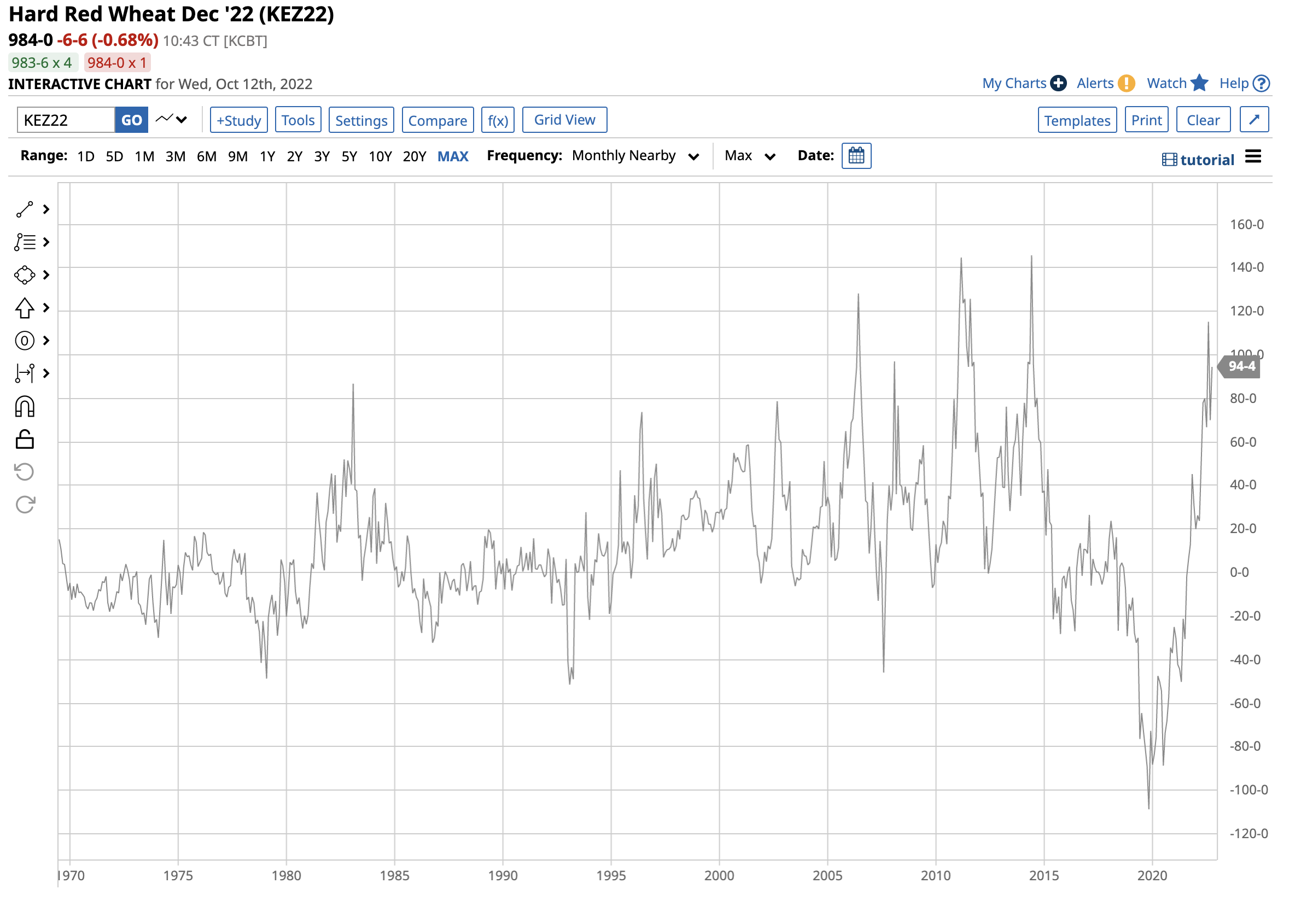This screenshot has width=1295, height=924.
Task: Select the trend line drawing tool
Action: pos(24,209)
